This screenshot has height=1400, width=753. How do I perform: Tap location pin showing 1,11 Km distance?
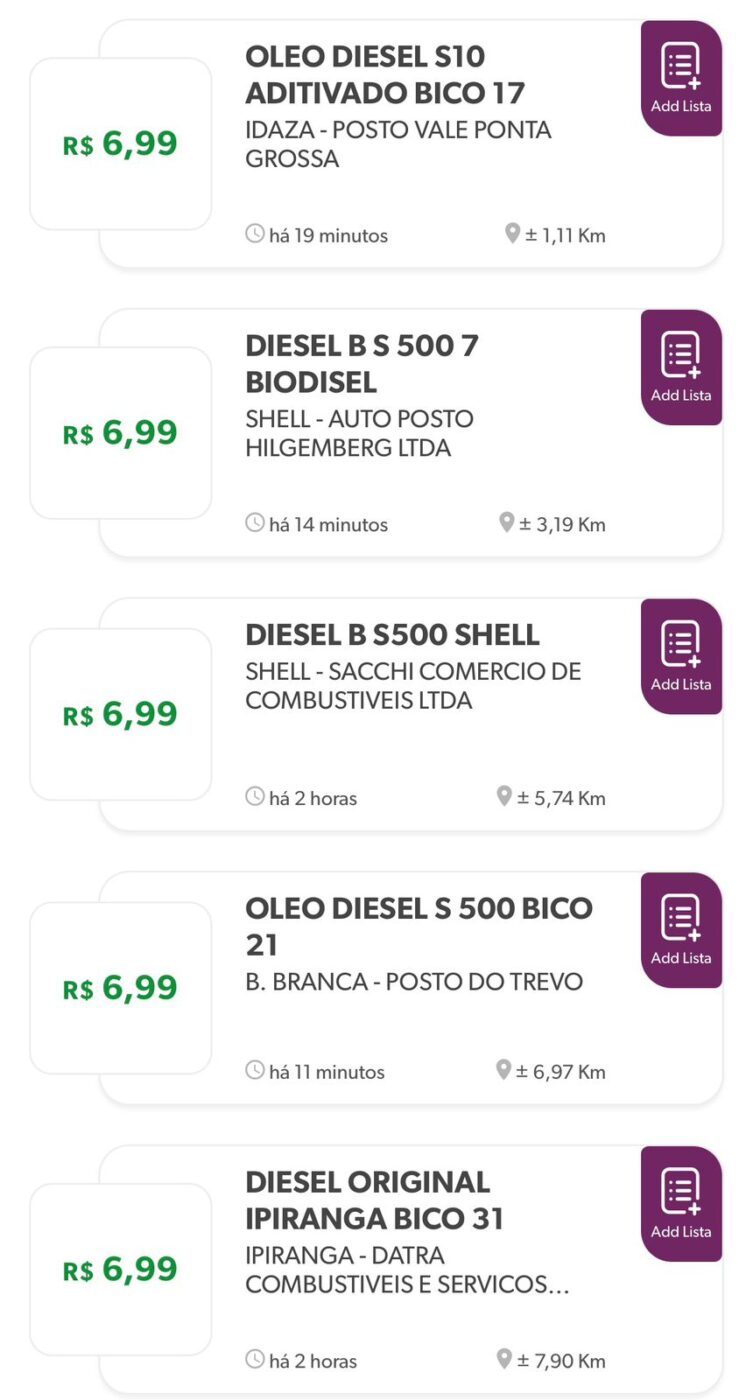click(512, 235)
